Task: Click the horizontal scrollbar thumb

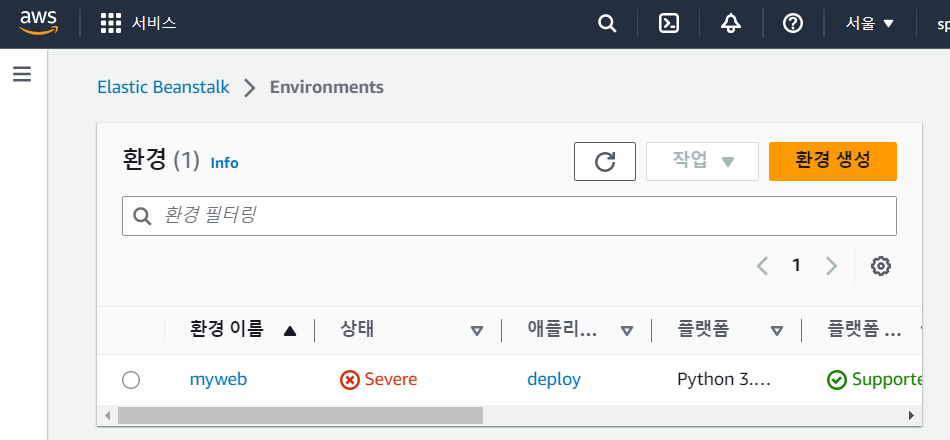Action: pyautogui.click(x=300, y=415)
